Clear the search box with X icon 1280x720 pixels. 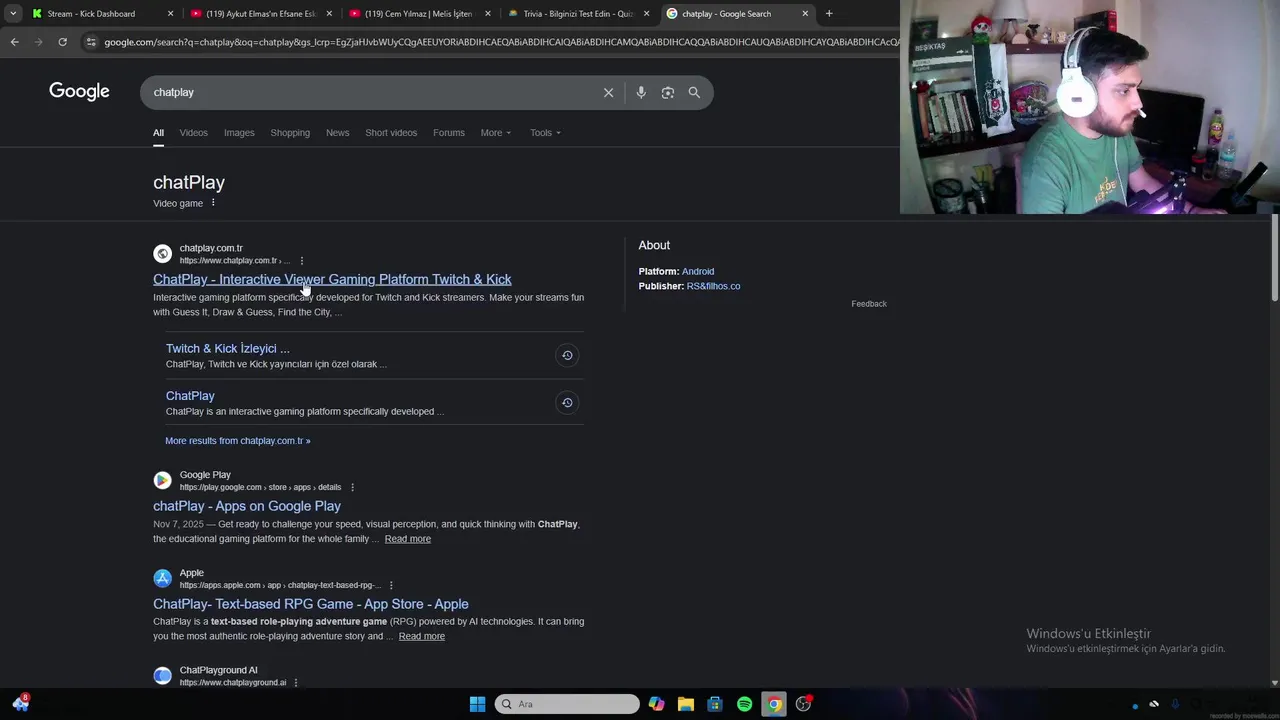(x=608, y=92)
